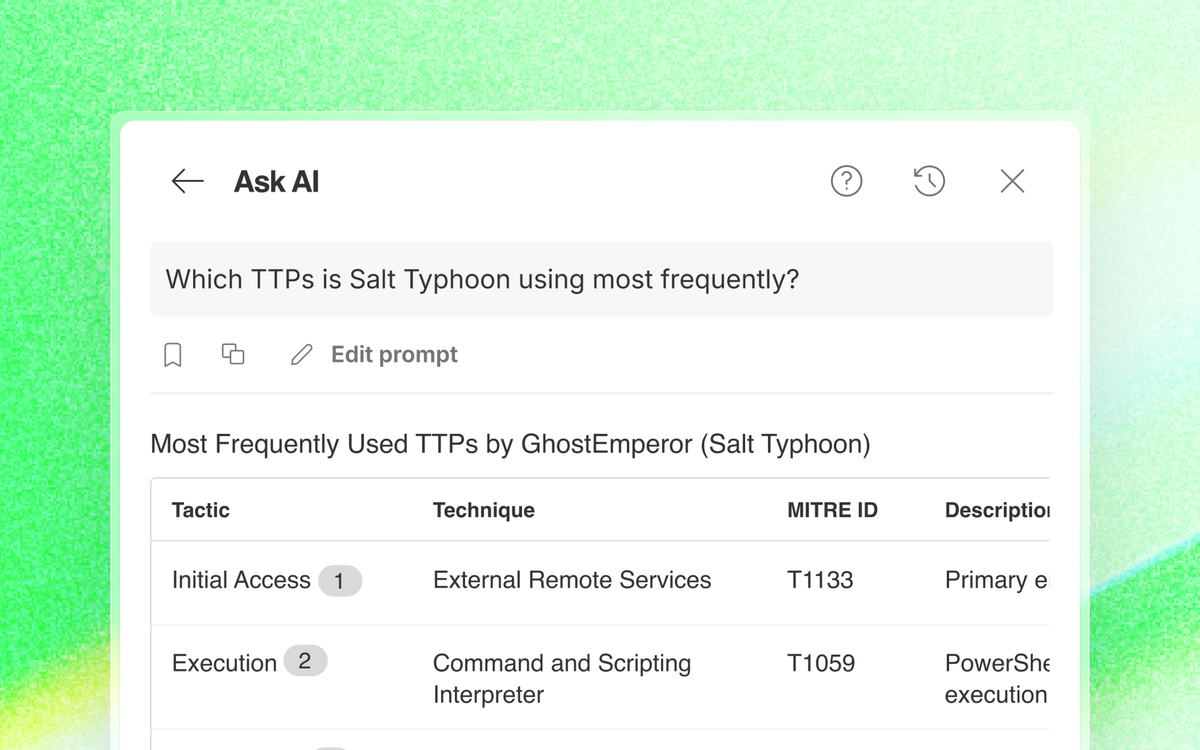Click the MITRE ID column header
This screenshot has width=1200, height=750.
point(832,510)
